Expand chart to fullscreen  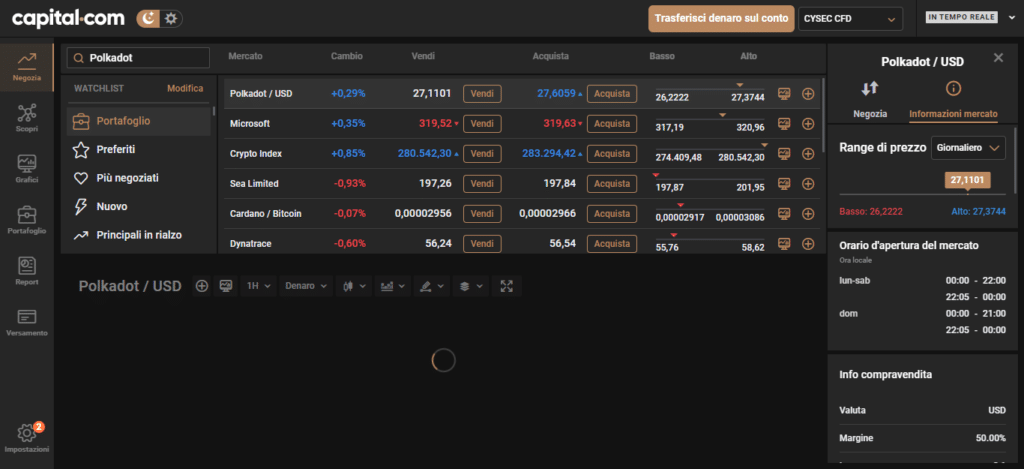click(x=507, y=286)
